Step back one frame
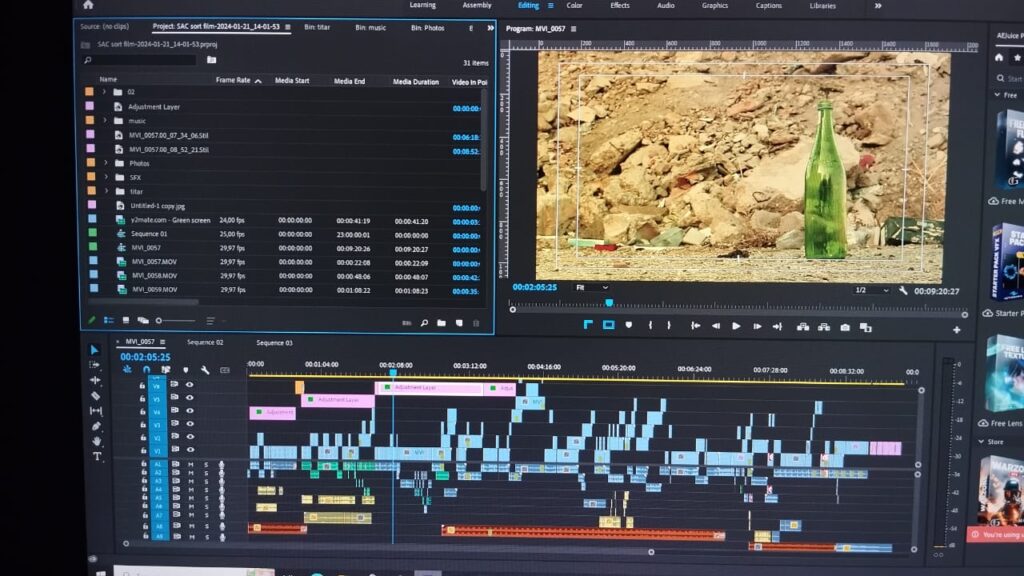The image size is (1024, 576). point(716,326)
